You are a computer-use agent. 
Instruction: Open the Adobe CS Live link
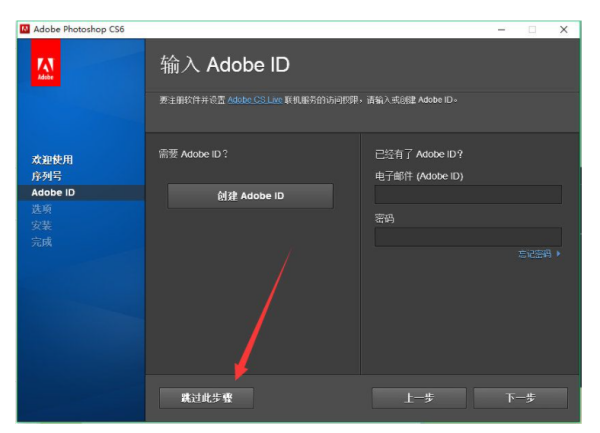pos(255,100)
